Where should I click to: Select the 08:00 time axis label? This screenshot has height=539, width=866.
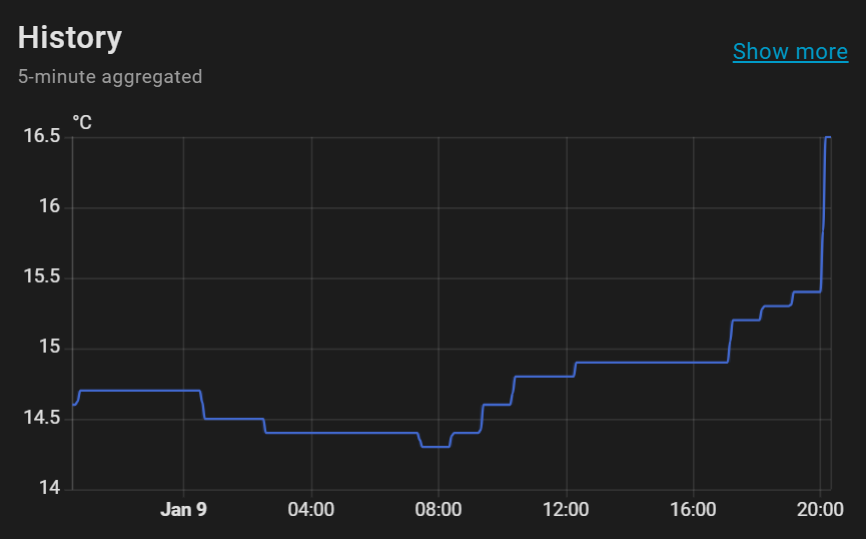coord(439,509)
